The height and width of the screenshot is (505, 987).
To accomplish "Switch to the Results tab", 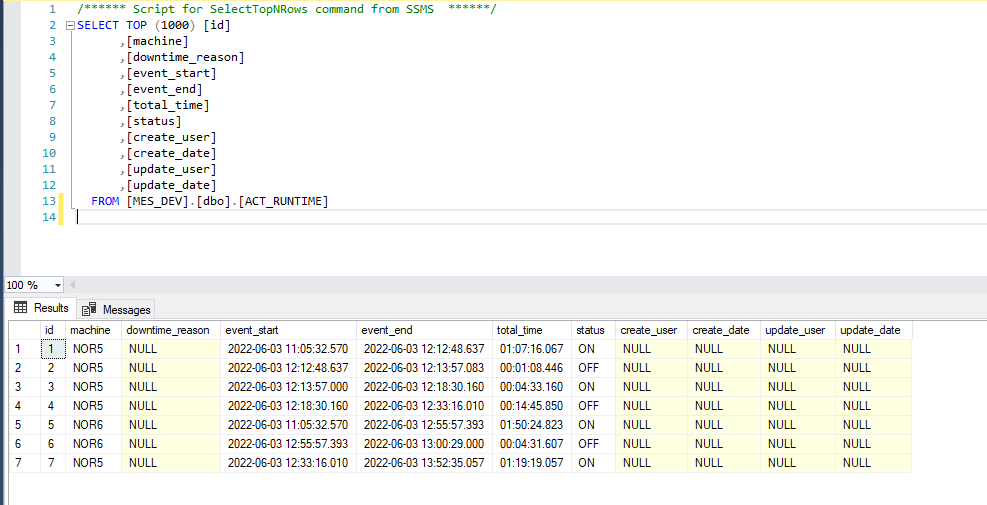I will click(x=42, y=308).
